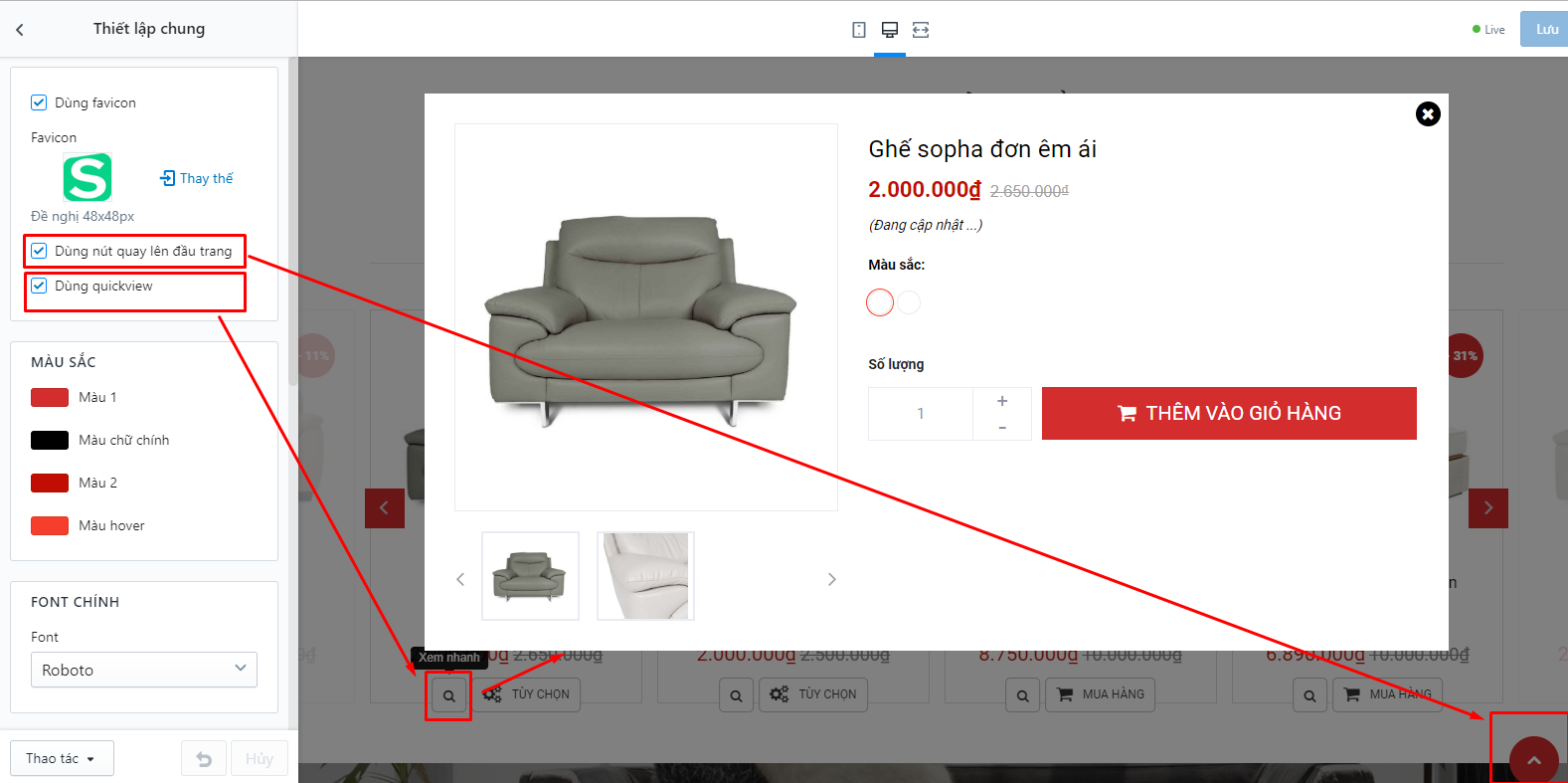Toggle Dùng nút quay lên đầu trang
Viewport: 1568px width, 783px height.
point(39,251)
